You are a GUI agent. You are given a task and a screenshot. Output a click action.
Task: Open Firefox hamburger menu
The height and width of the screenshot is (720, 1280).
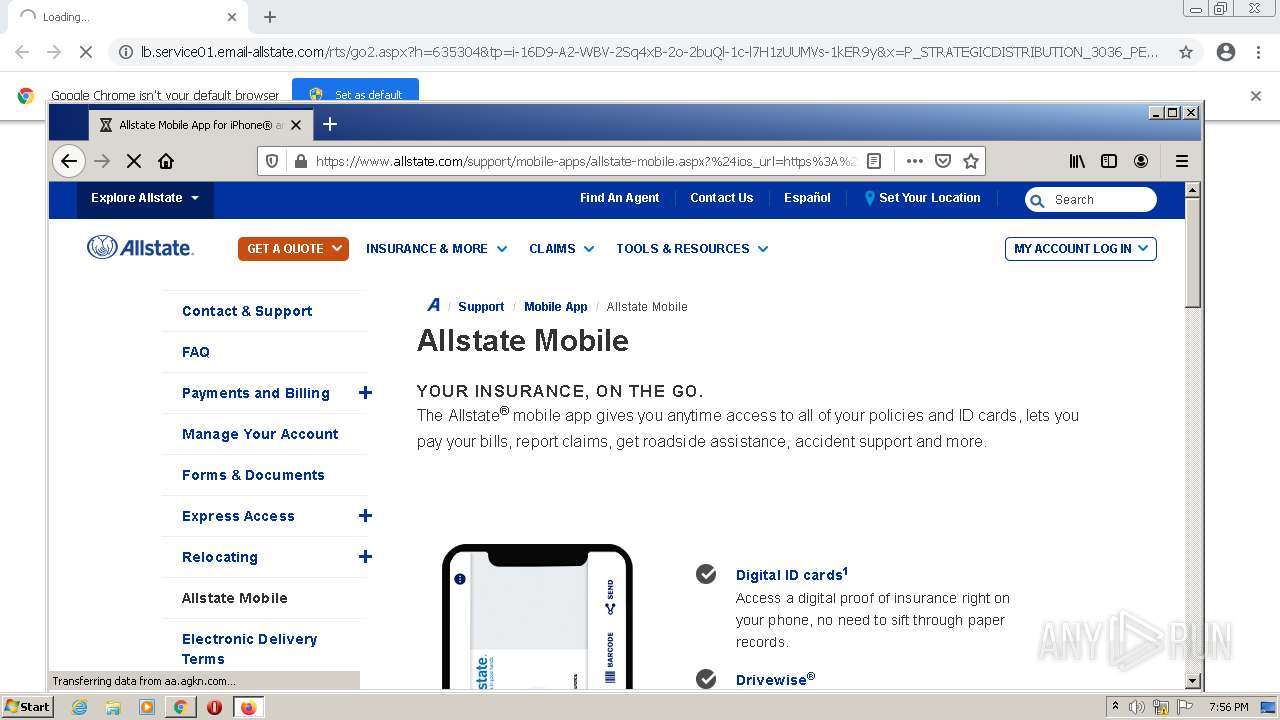click(x=1181, y=161)
